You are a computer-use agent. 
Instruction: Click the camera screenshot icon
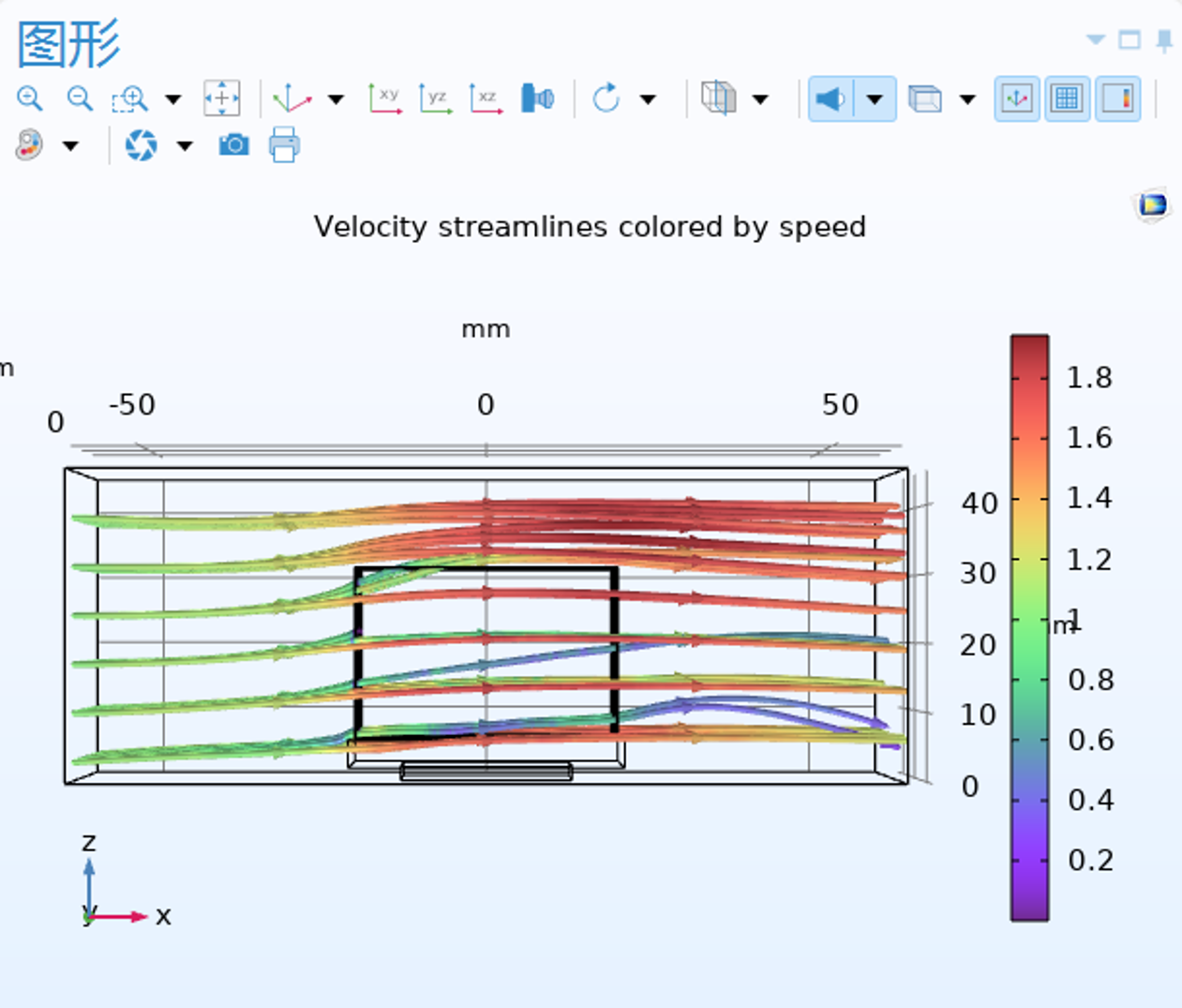[x=233, y=144]
